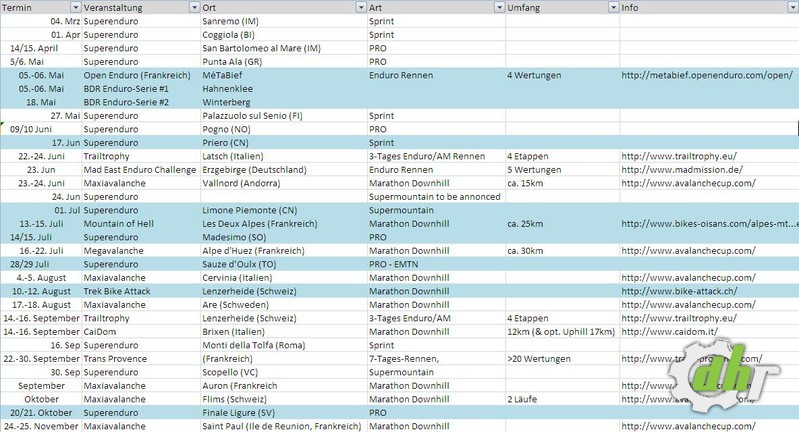Screen dimensions: 799x432
Task: Select the cell 'Trek Bike Attack'
Action: pos(141,291)
